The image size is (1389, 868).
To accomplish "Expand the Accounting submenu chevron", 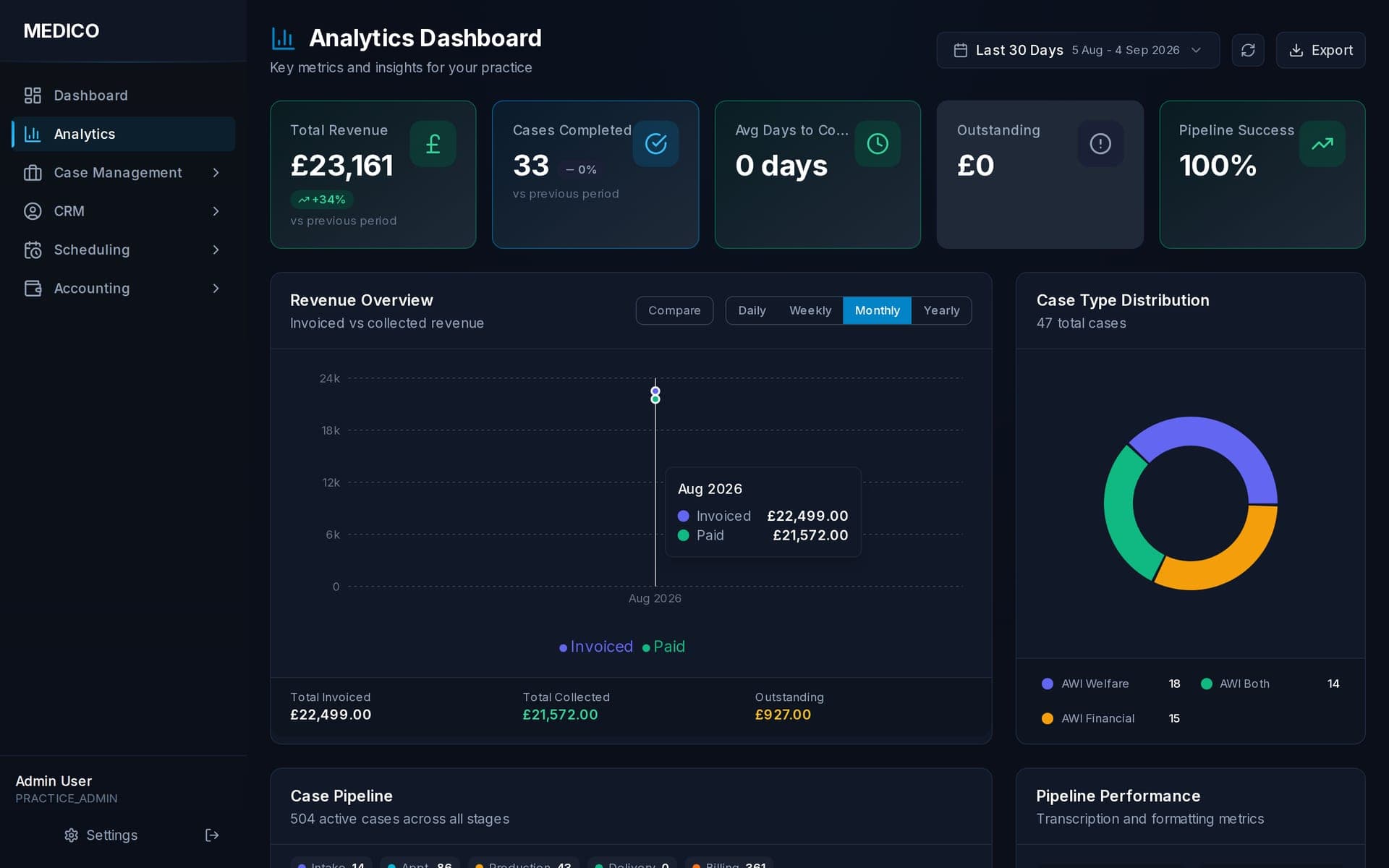I will pos(216,288).
